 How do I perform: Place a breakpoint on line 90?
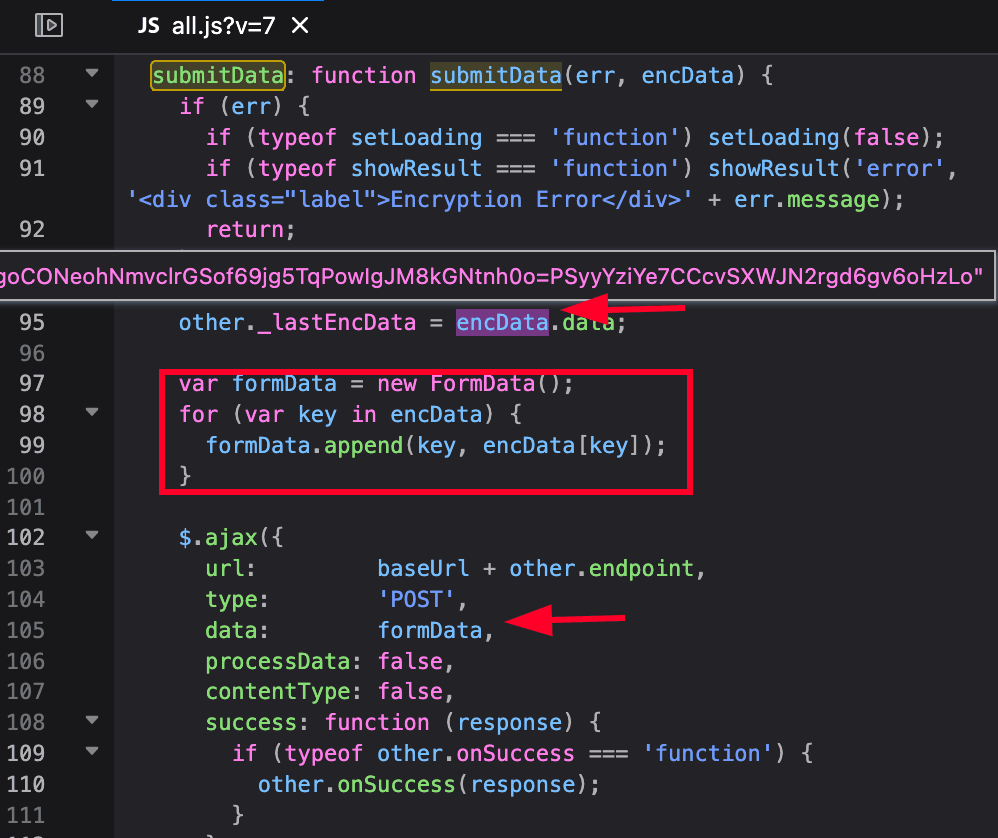point(32,136)
